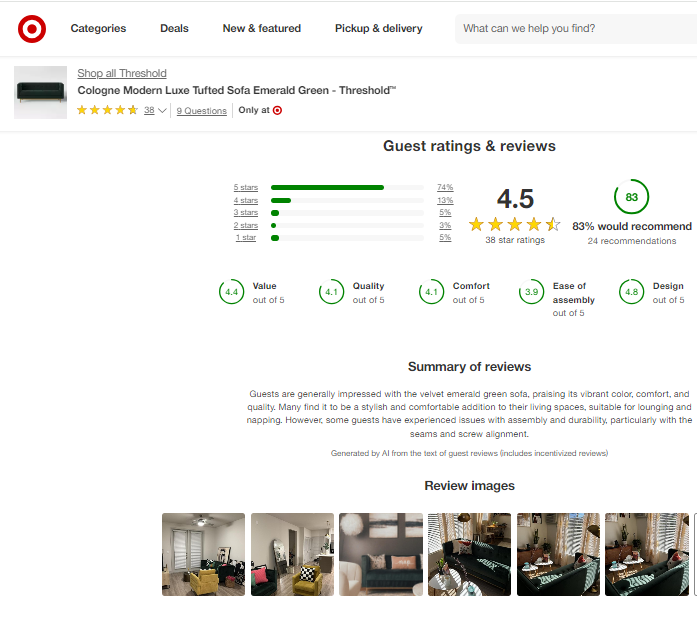Click the 4.8 Design score circle
This screenshot has height=629, width=697.
click(x=631, y=292)
